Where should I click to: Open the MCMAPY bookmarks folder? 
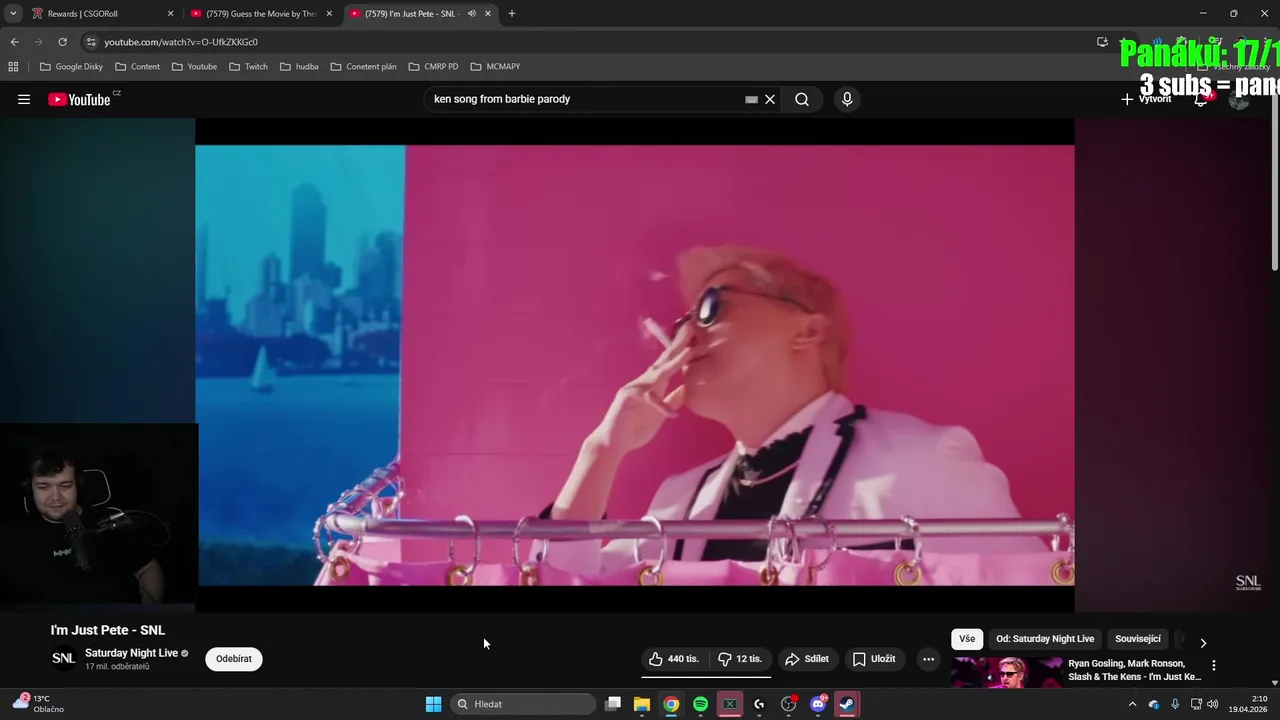495,67
